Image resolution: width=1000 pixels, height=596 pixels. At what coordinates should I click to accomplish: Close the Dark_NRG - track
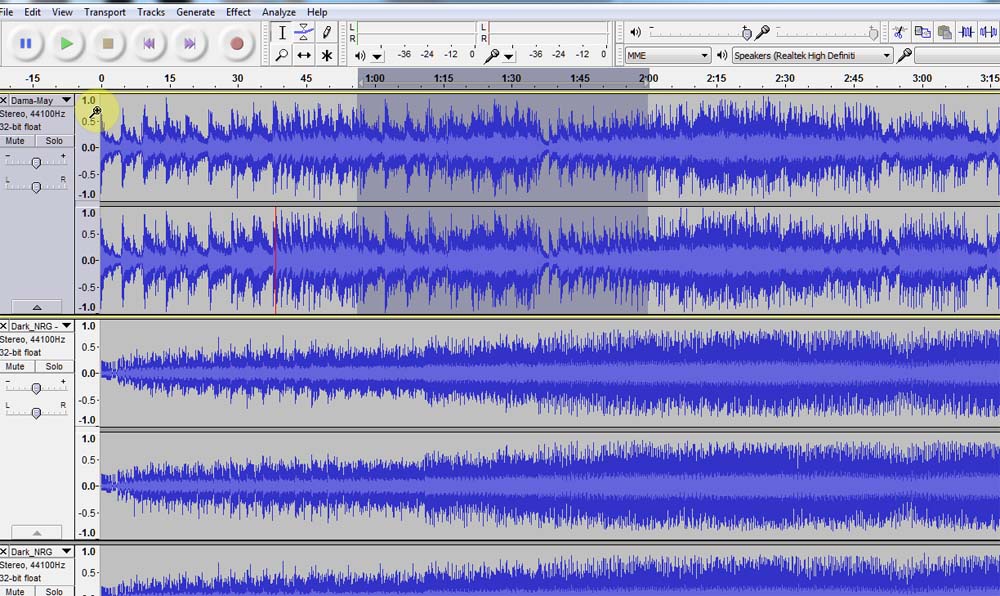(4, 326)
